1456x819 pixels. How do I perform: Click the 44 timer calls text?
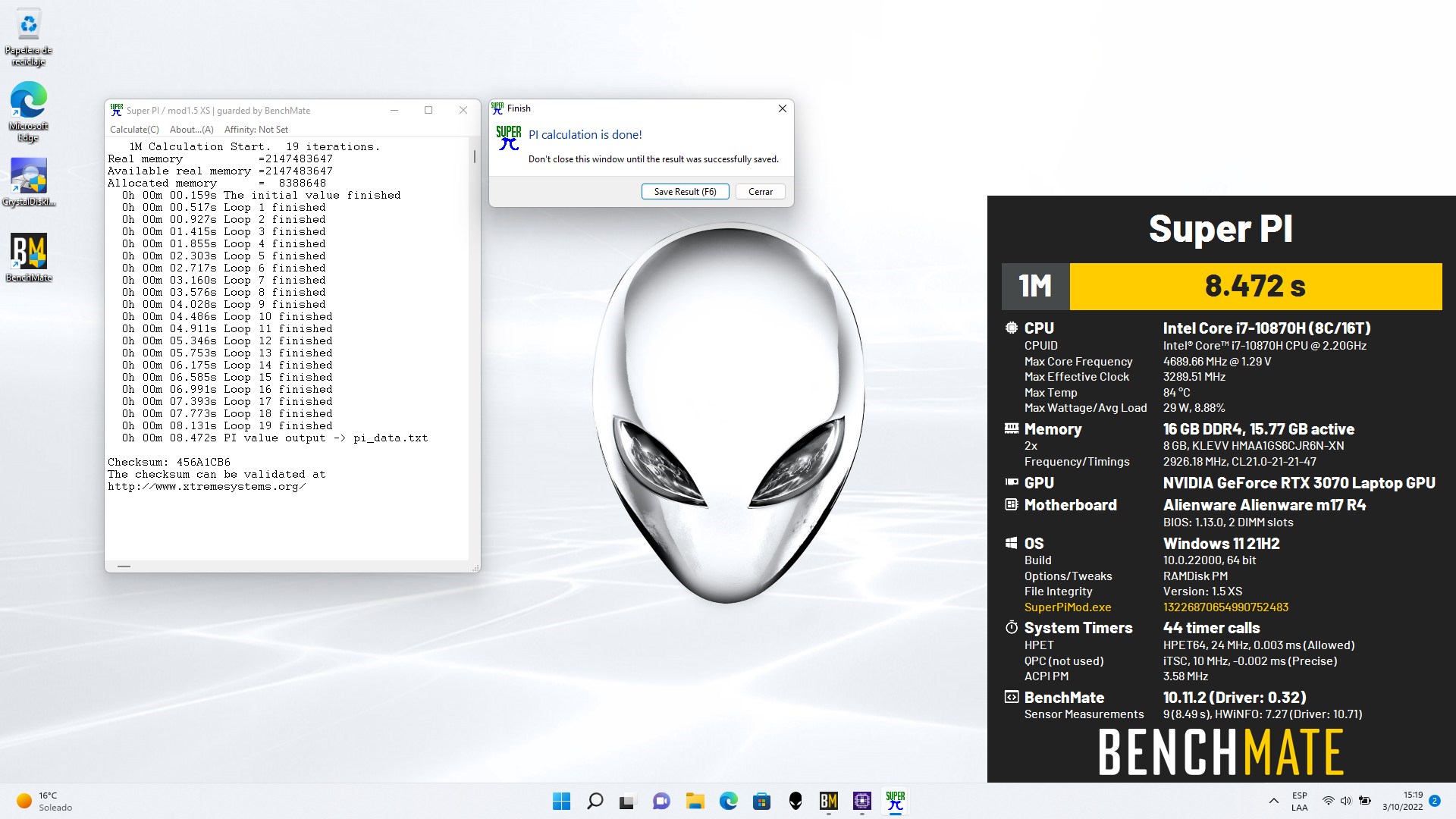click(x=1211, y=628)
